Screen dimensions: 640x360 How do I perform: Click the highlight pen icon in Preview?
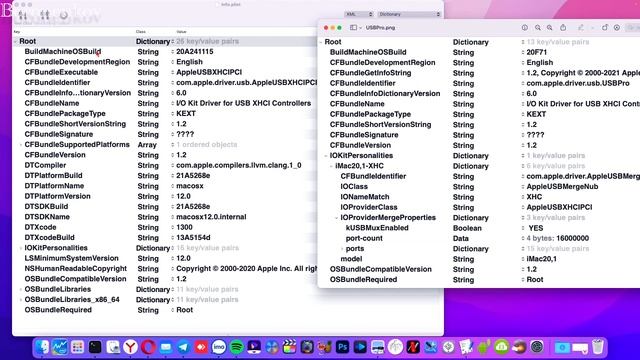pyautogui.click(x=580, y=28)
